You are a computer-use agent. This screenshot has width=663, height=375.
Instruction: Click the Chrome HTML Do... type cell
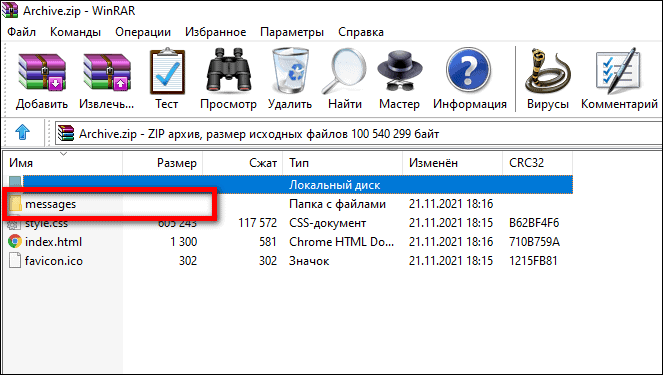(341, 242)
